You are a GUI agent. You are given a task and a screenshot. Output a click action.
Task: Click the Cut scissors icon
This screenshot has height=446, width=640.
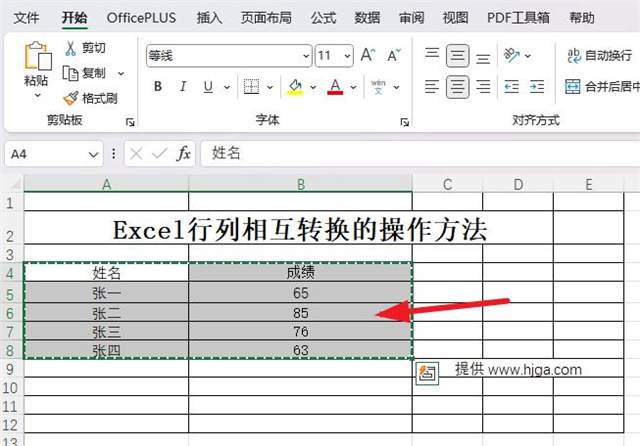click(70, 48)
